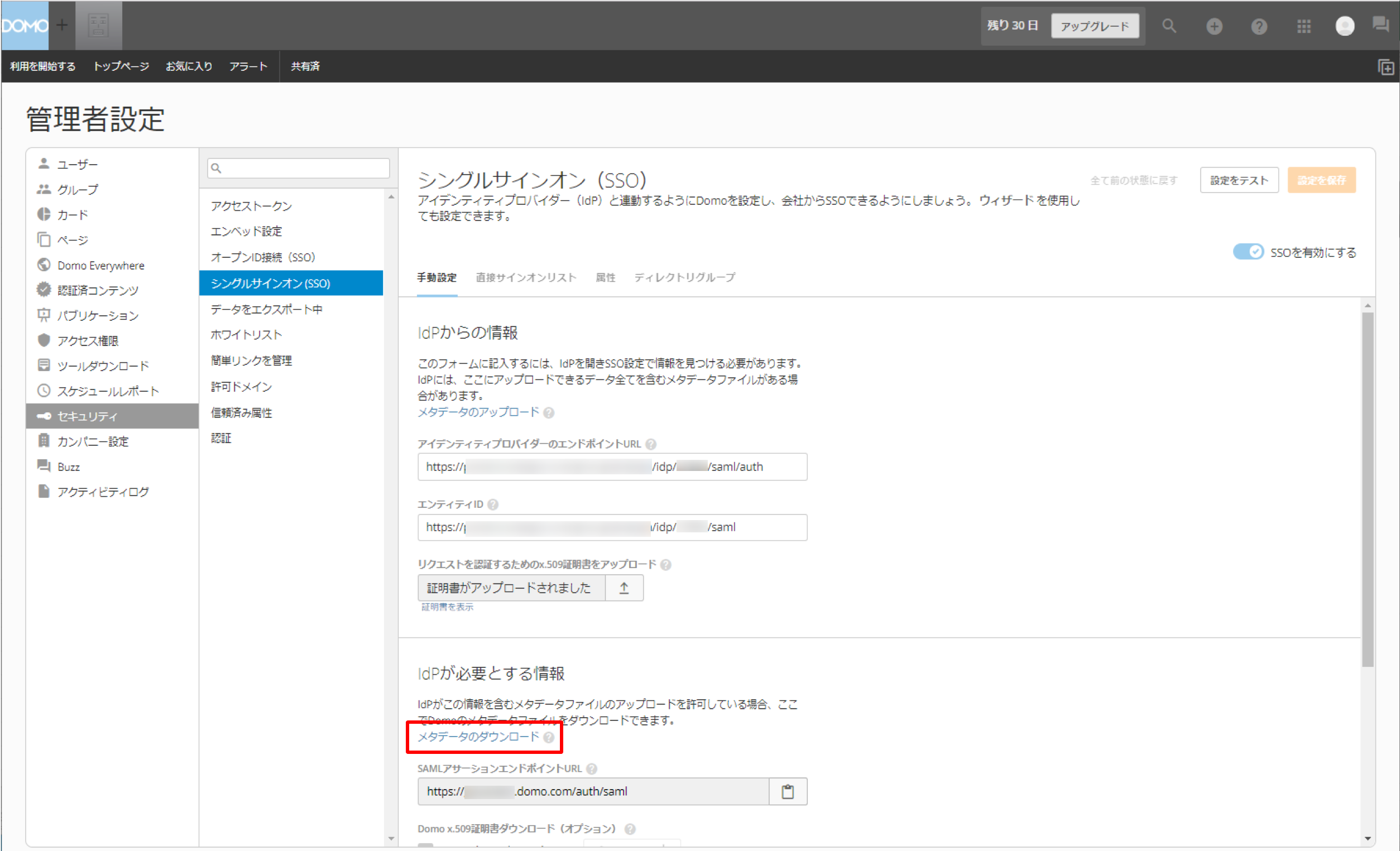The height and width of the screenshot is (851, 1400).
Task: Open カード in the admin sidebar
Action: (x=113, y=214)
